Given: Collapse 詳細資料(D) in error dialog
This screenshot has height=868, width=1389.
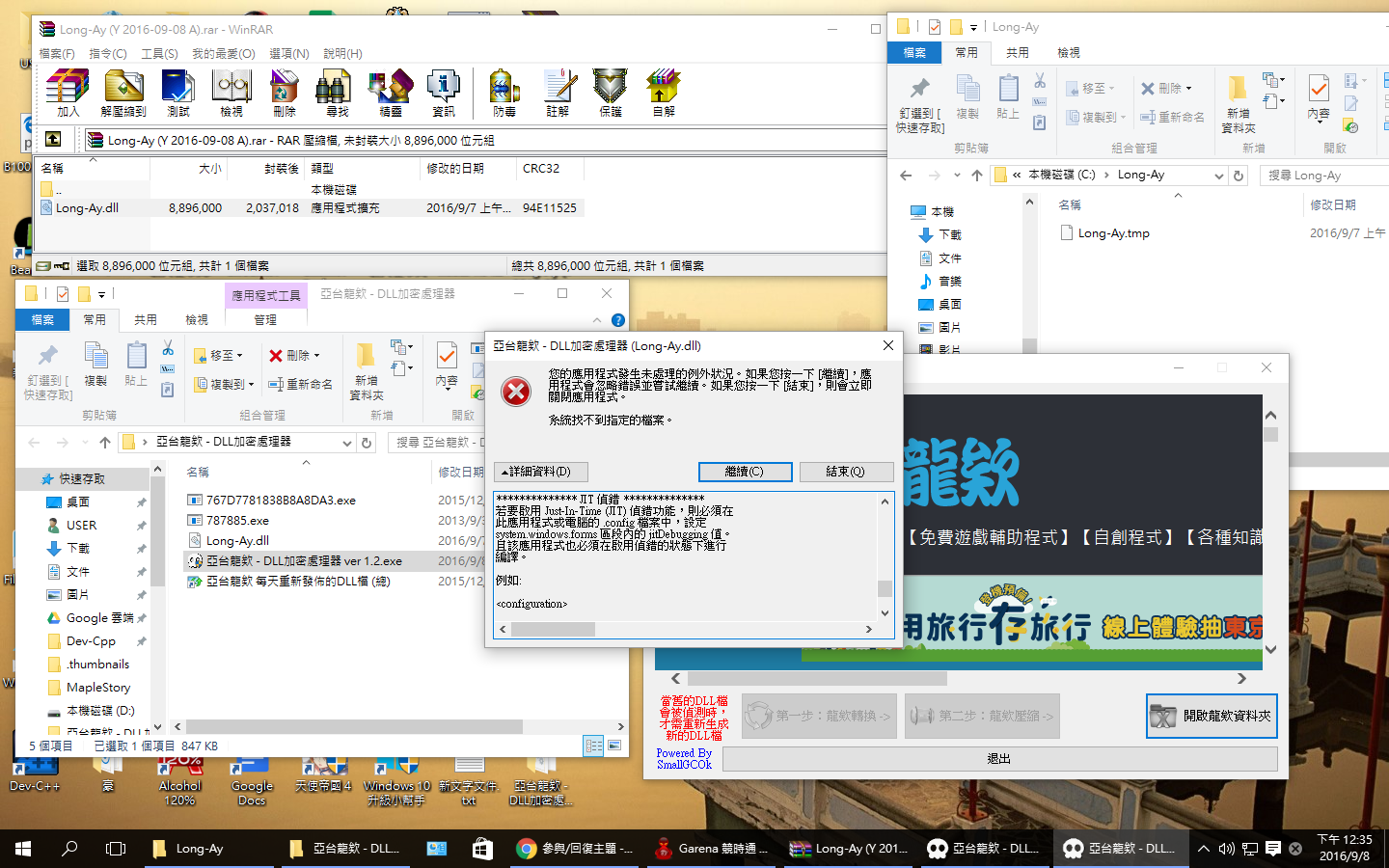Looking at the screenshot, I should (x=540, y=472).
